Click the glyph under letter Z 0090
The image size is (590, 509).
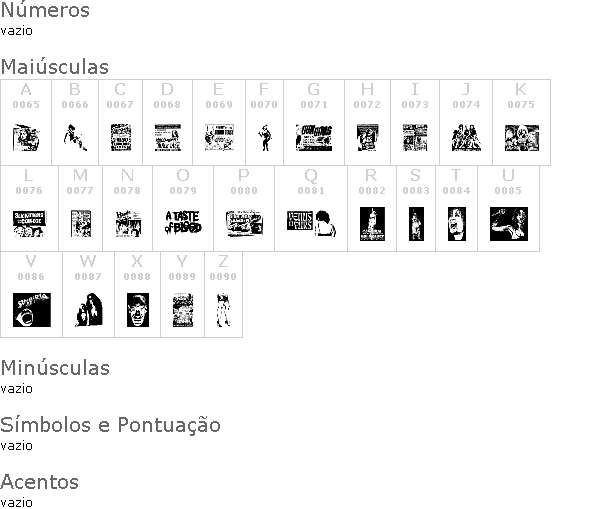tap(224, 310)
